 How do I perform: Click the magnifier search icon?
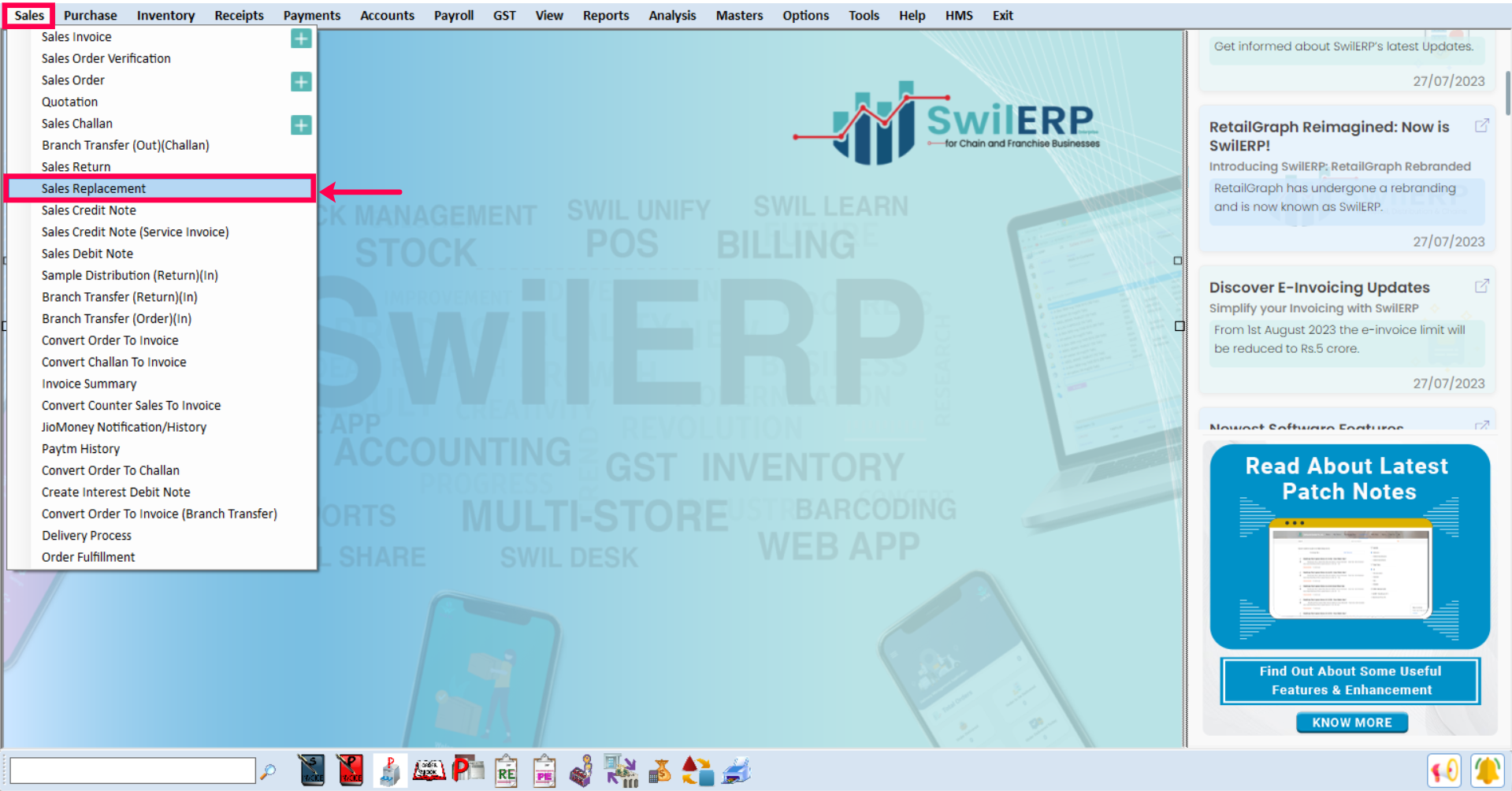tap(268, 771)
